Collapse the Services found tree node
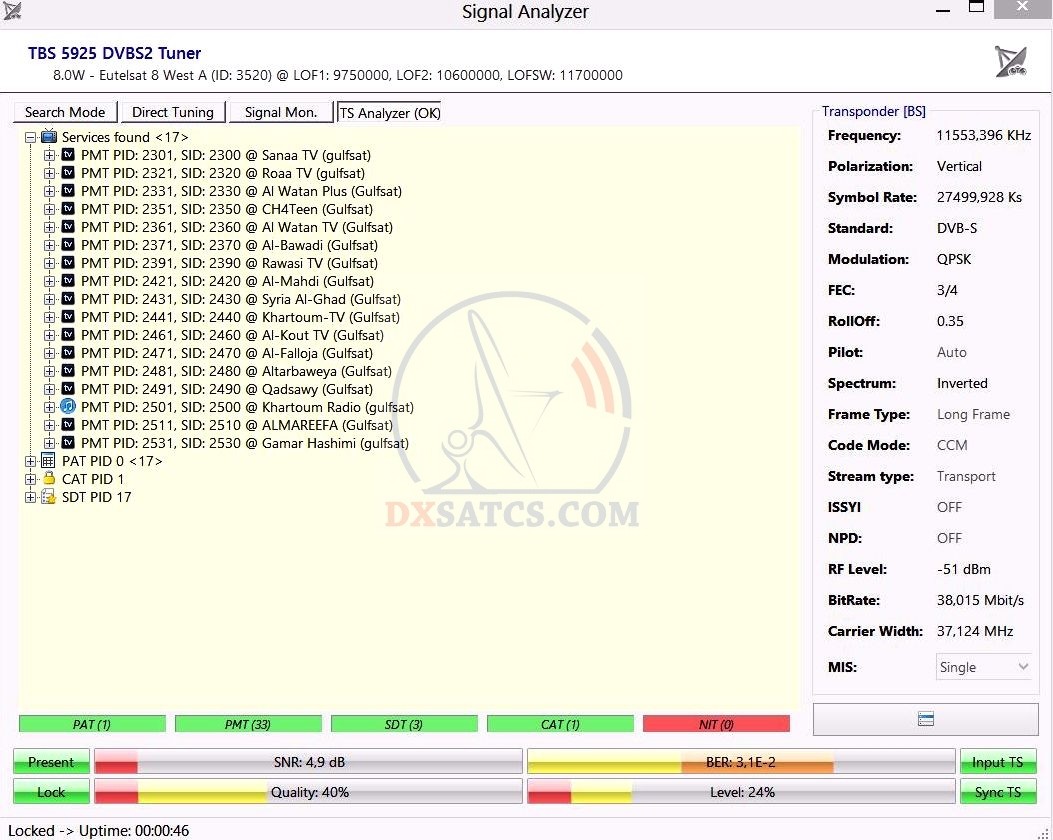 coord(30,137)
